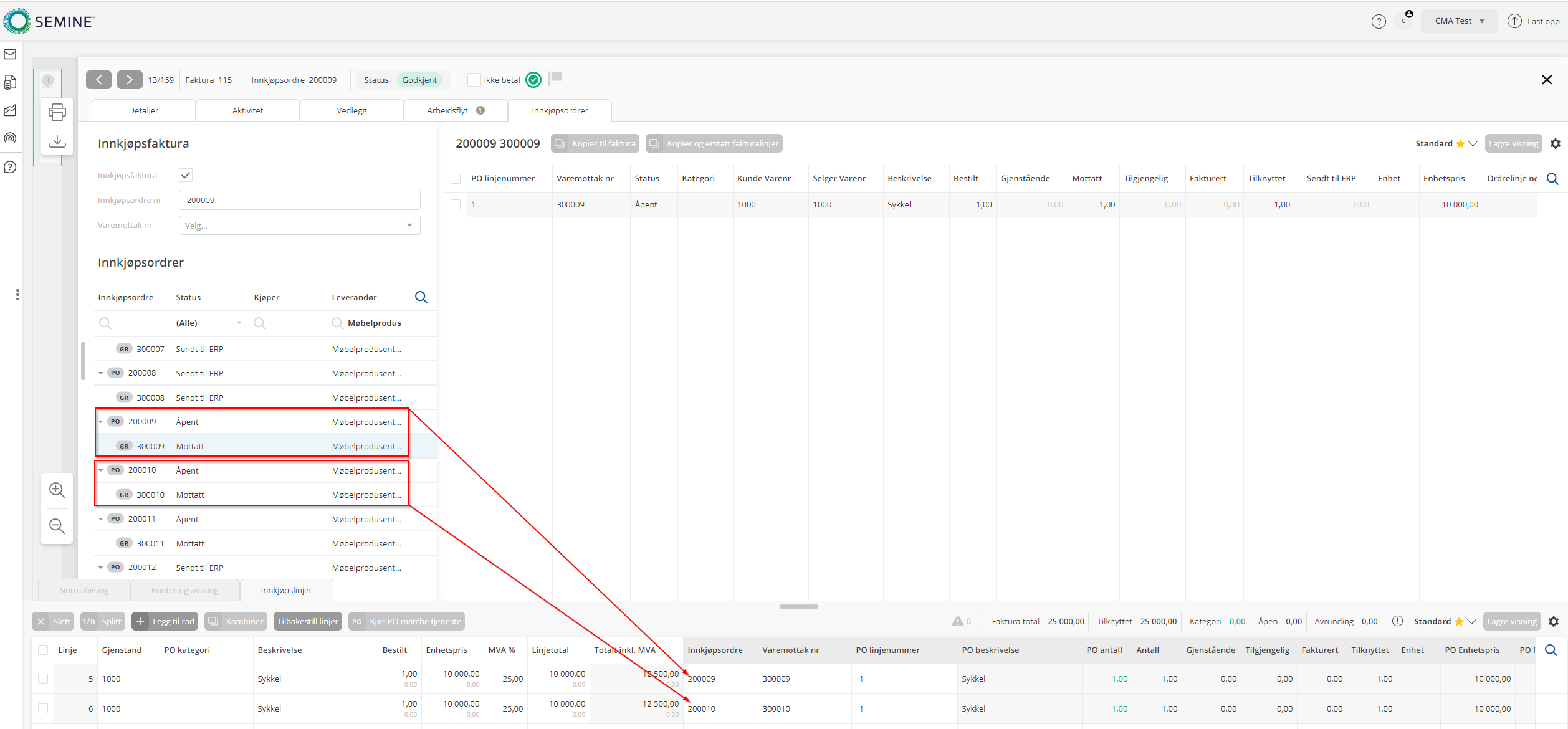Click the Kopier til faktura button
This screenshot has height=729, width=1568.
pos(595,144)
